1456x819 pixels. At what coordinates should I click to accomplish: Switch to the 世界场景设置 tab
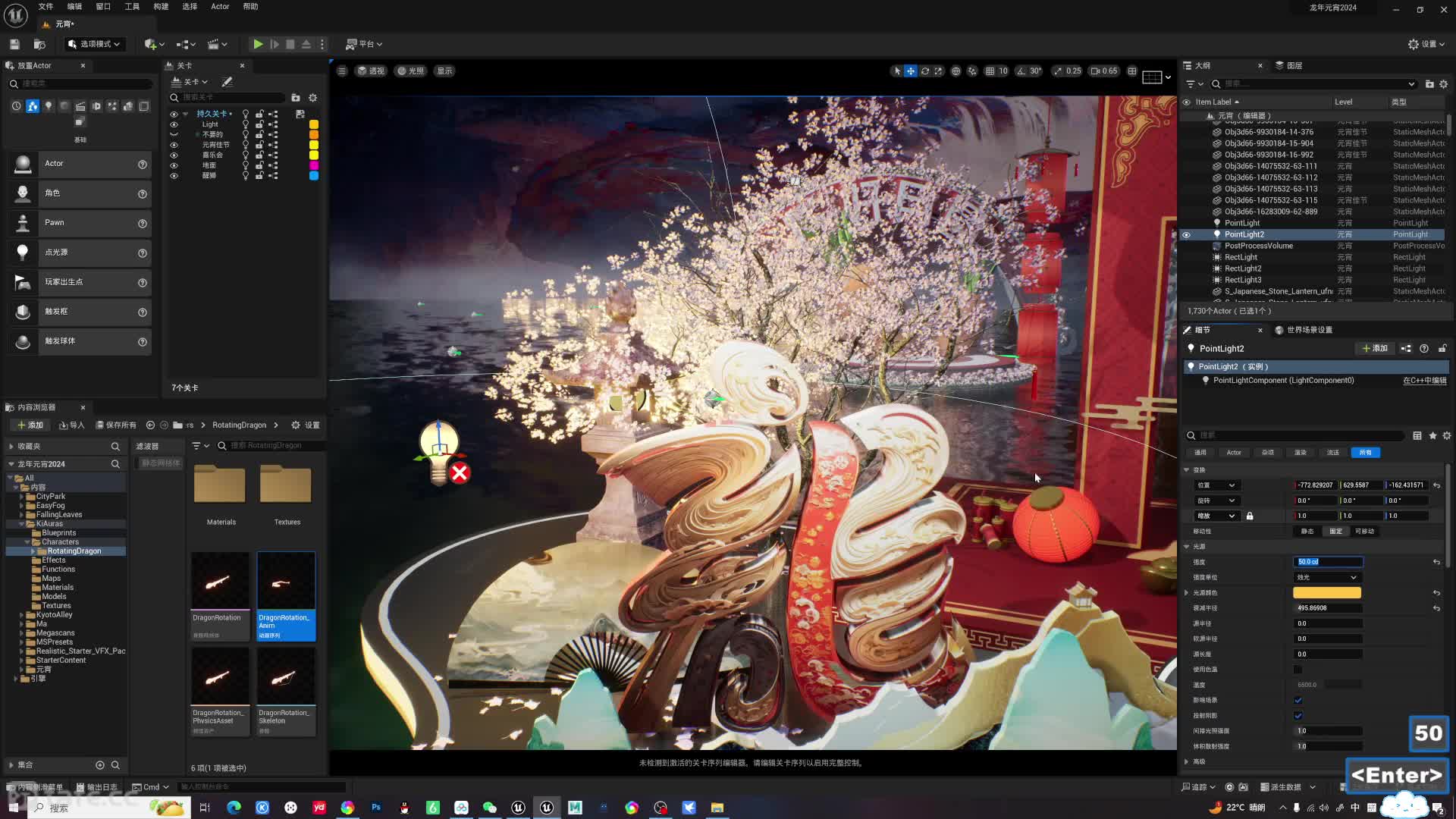[x=1304, y=330]
